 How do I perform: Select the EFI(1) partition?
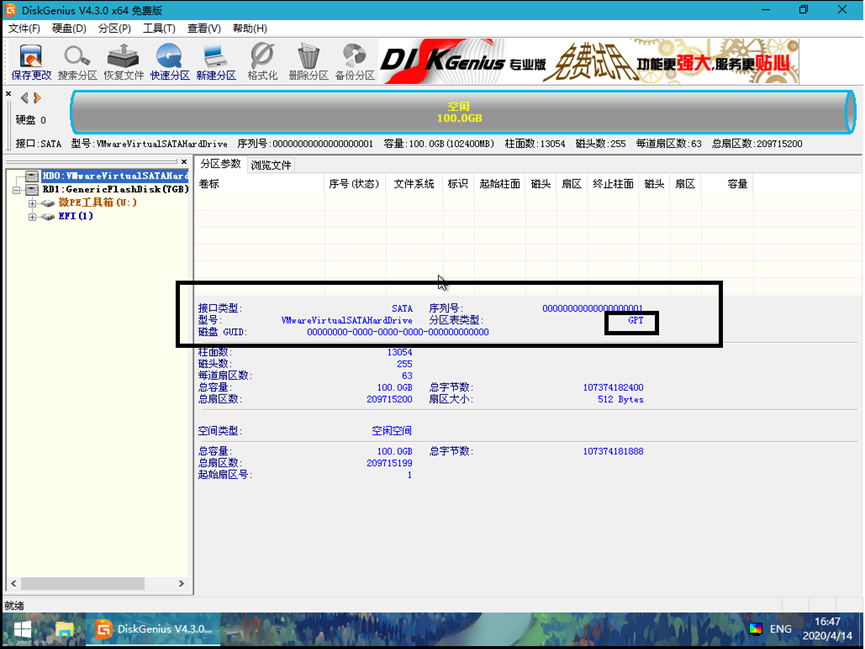tap(76, 216)
